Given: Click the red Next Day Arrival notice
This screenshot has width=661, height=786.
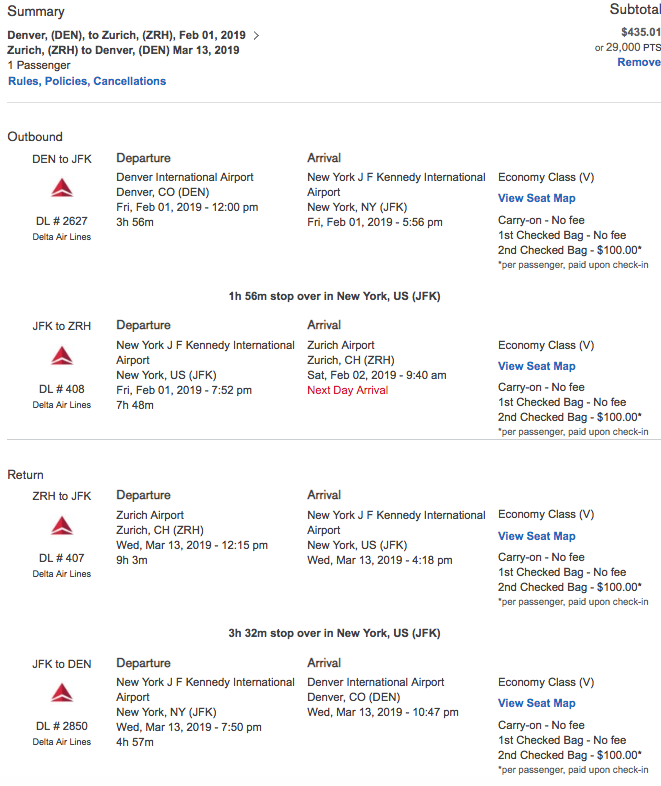Looking at the screenshot, I should (347, 390).
